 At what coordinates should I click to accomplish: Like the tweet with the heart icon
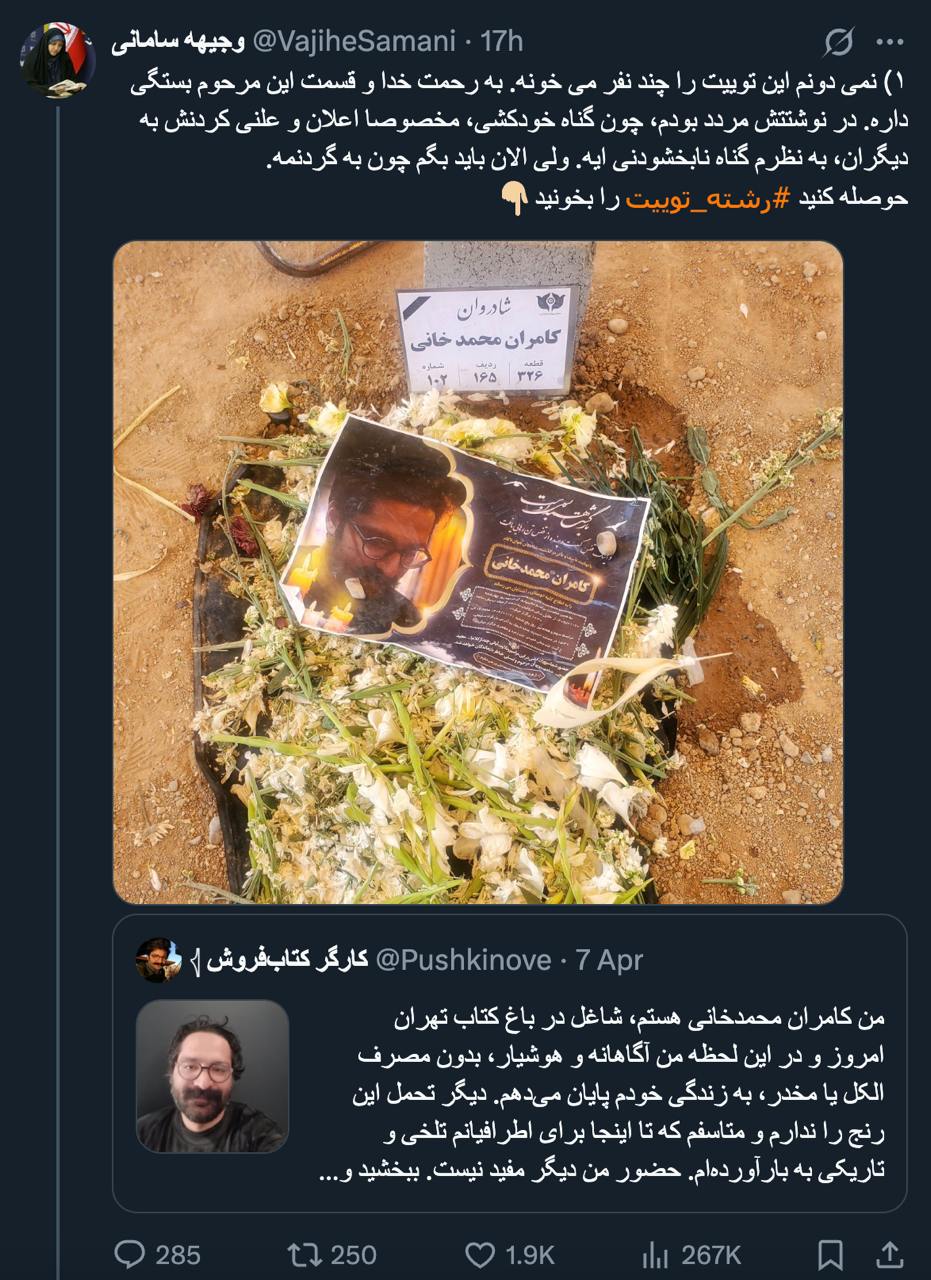coord(481,1254)
